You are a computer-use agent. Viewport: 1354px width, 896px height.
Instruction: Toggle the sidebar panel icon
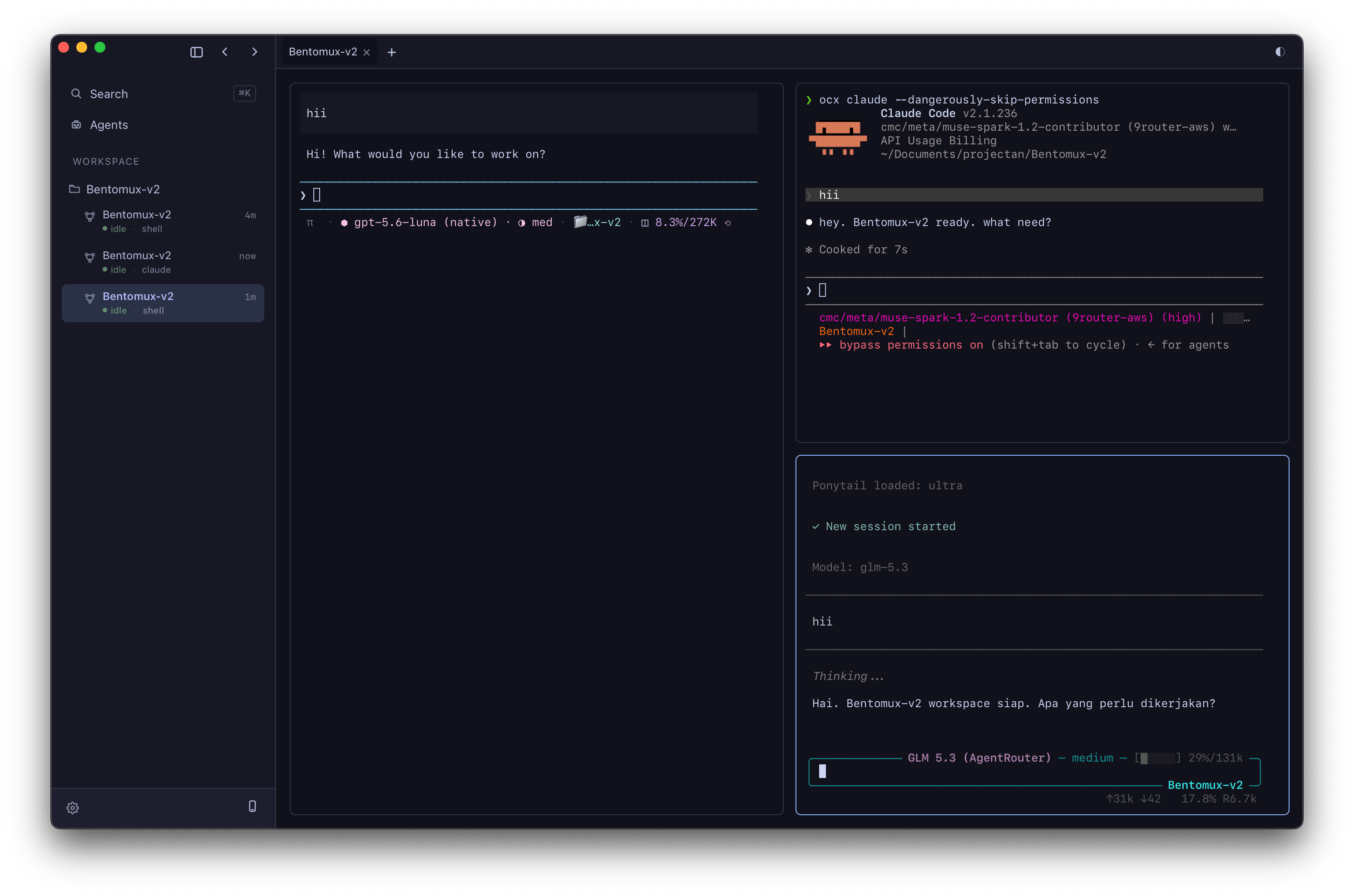click(x=196, y=52)
